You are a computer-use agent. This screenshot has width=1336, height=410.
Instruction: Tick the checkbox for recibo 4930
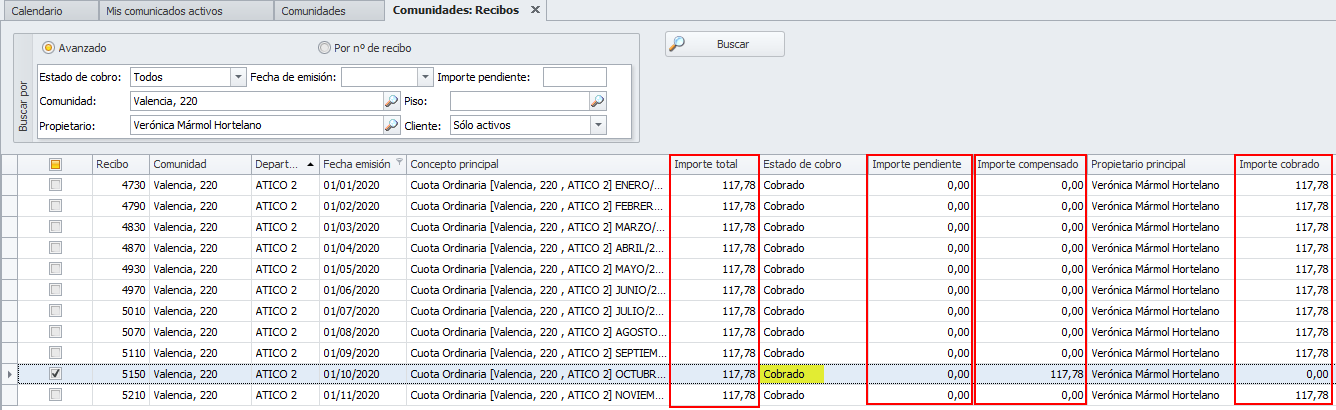tap(56, 269)
